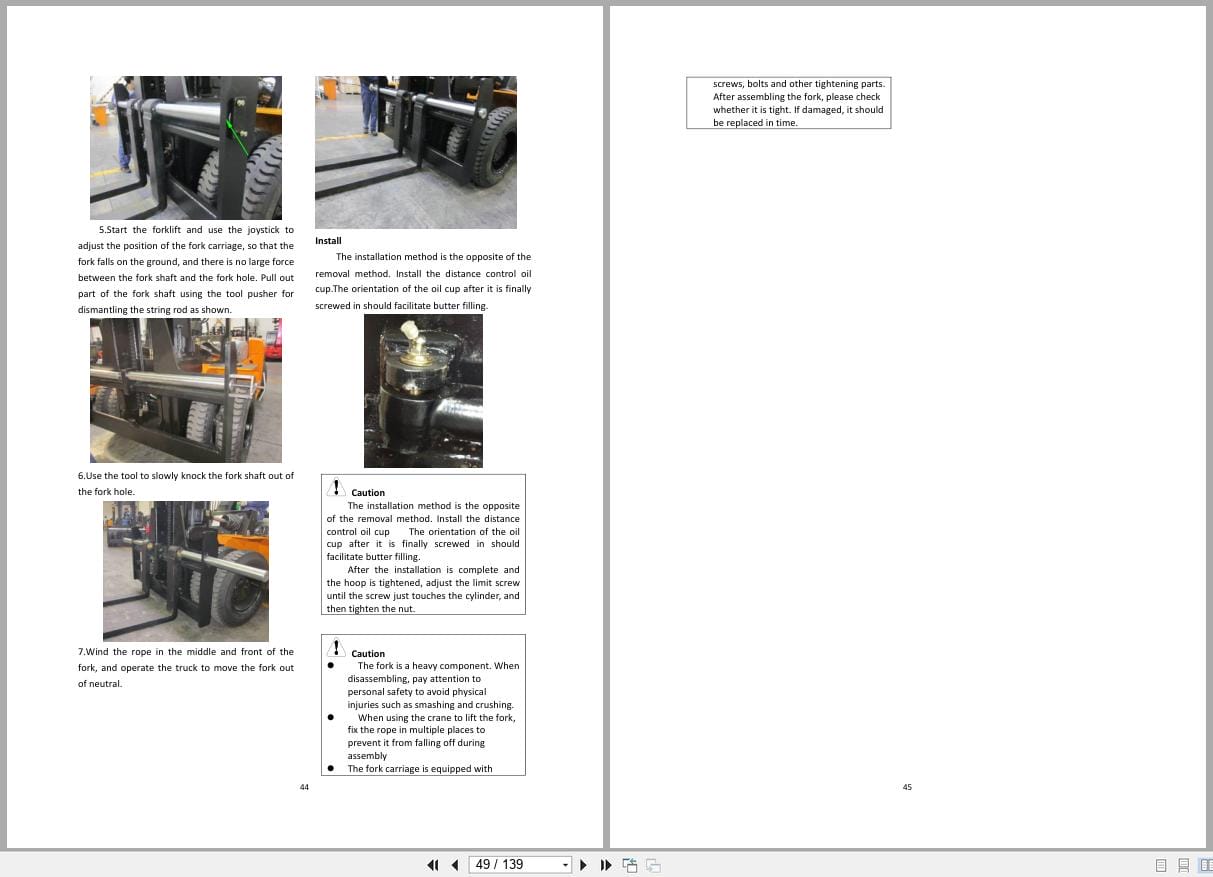
Task: Click the oil cup close-up photo
Action: click(x=423, y=390)
